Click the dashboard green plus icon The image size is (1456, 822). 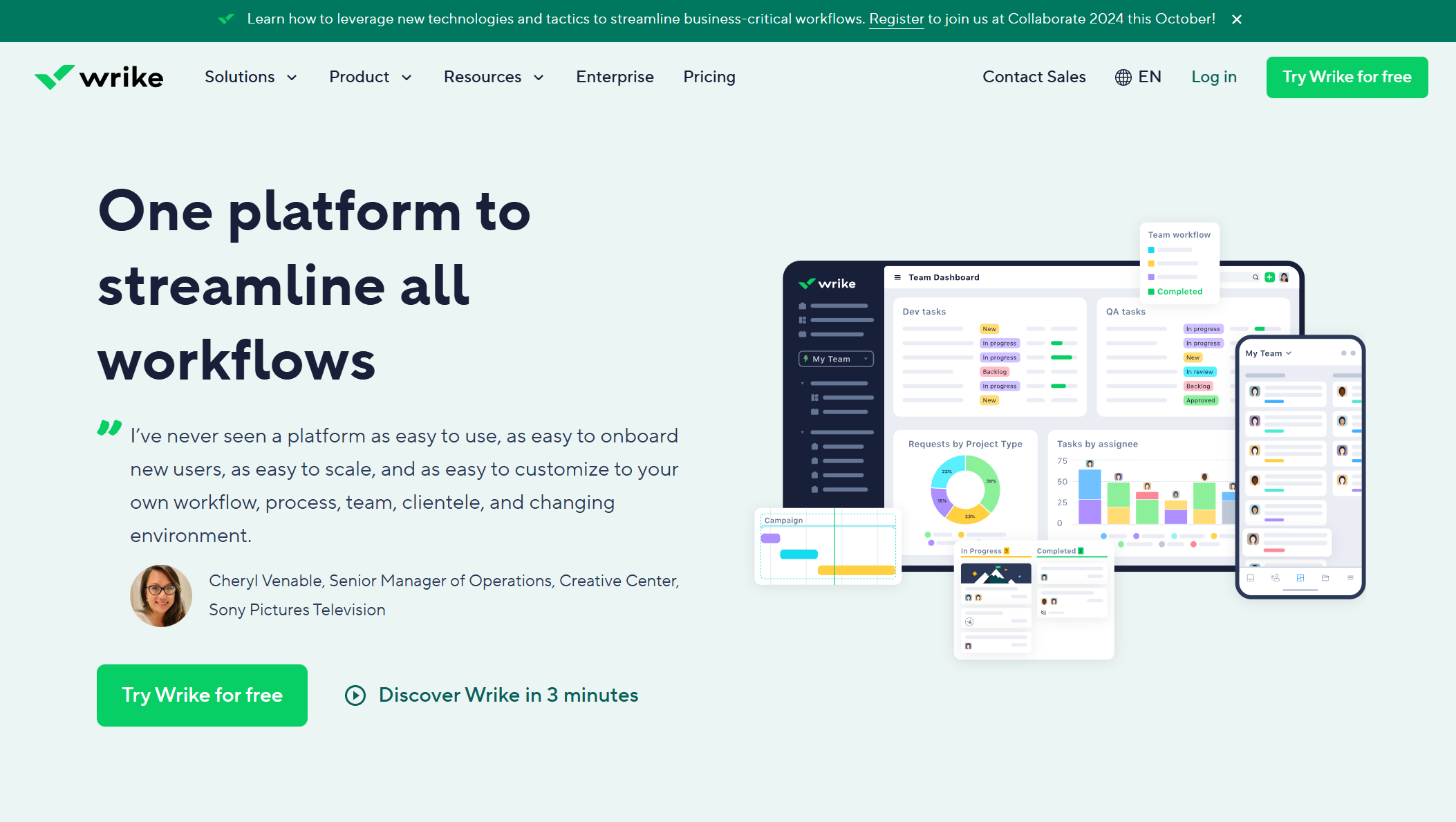[x=1269, y=277]
